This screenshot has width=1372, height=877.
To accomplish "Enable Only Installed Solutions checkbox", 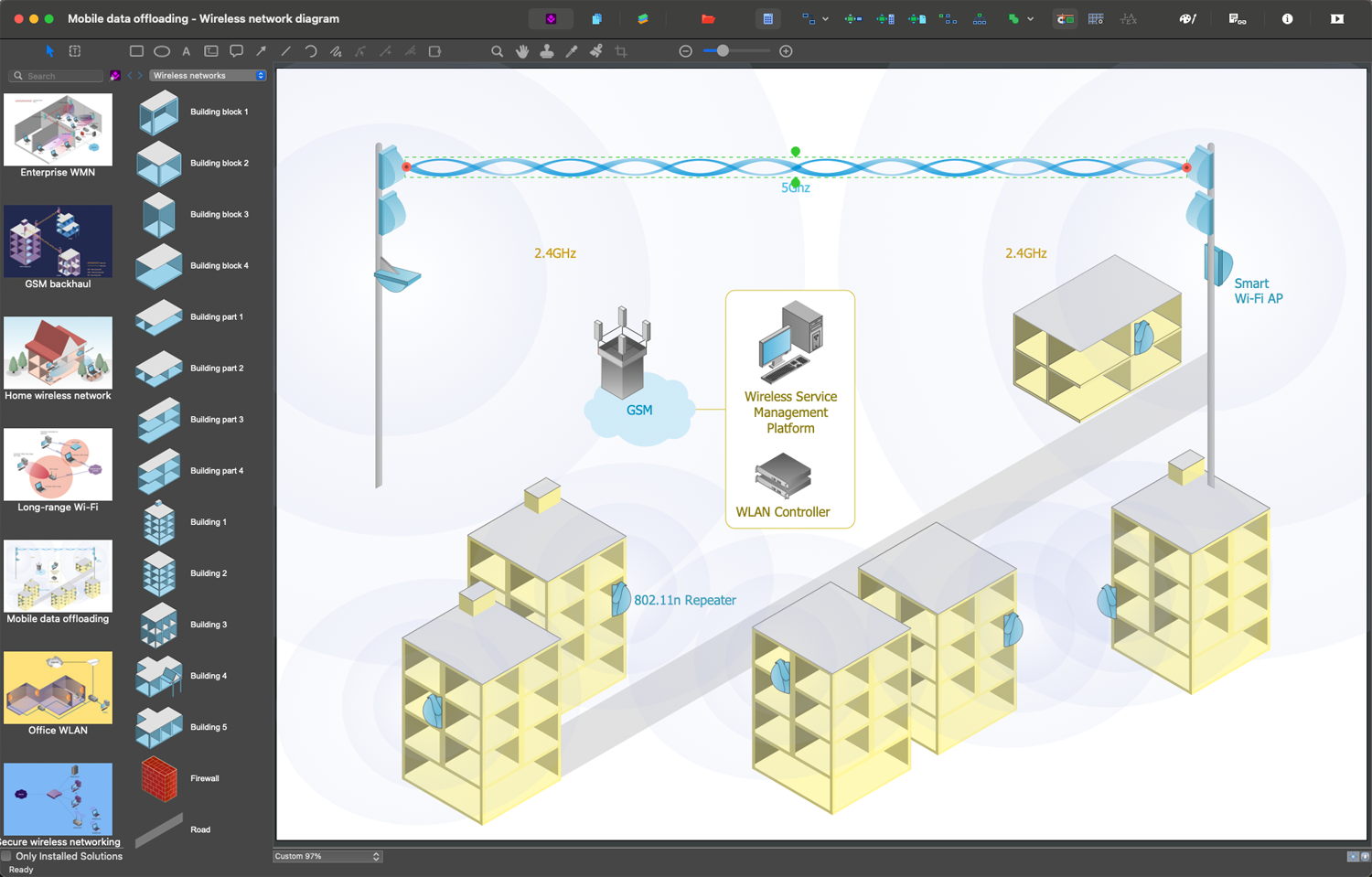I will point(7,857).
